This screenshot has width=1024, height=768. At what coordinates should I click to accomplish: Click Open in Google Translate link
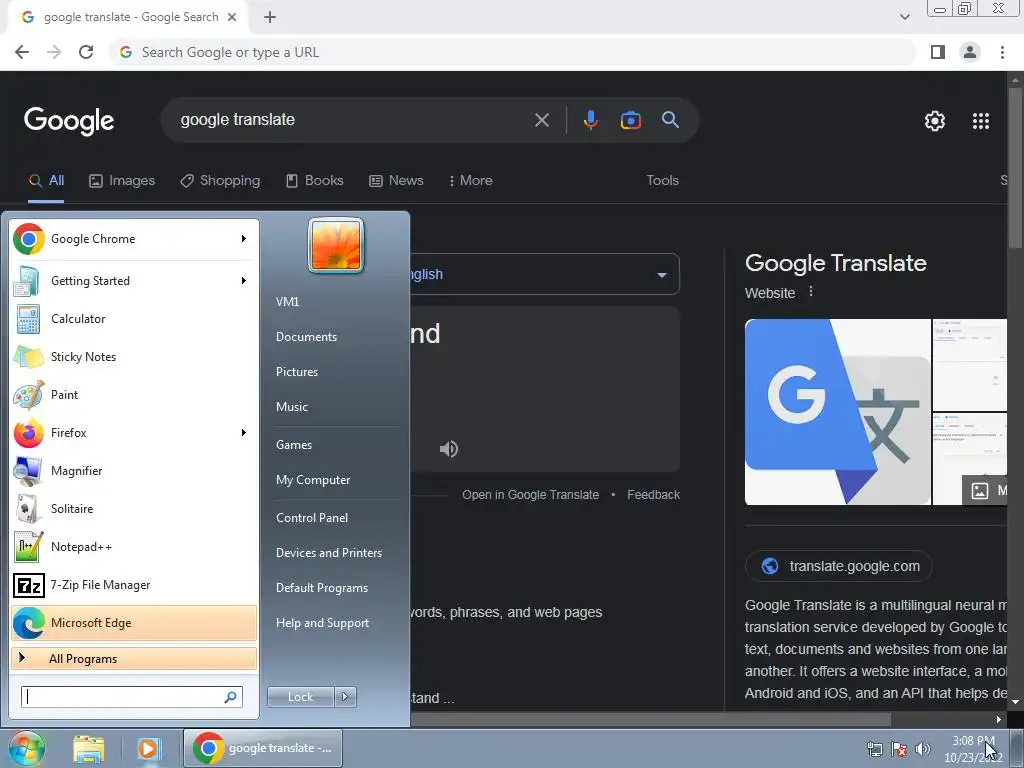click(530, 495)
